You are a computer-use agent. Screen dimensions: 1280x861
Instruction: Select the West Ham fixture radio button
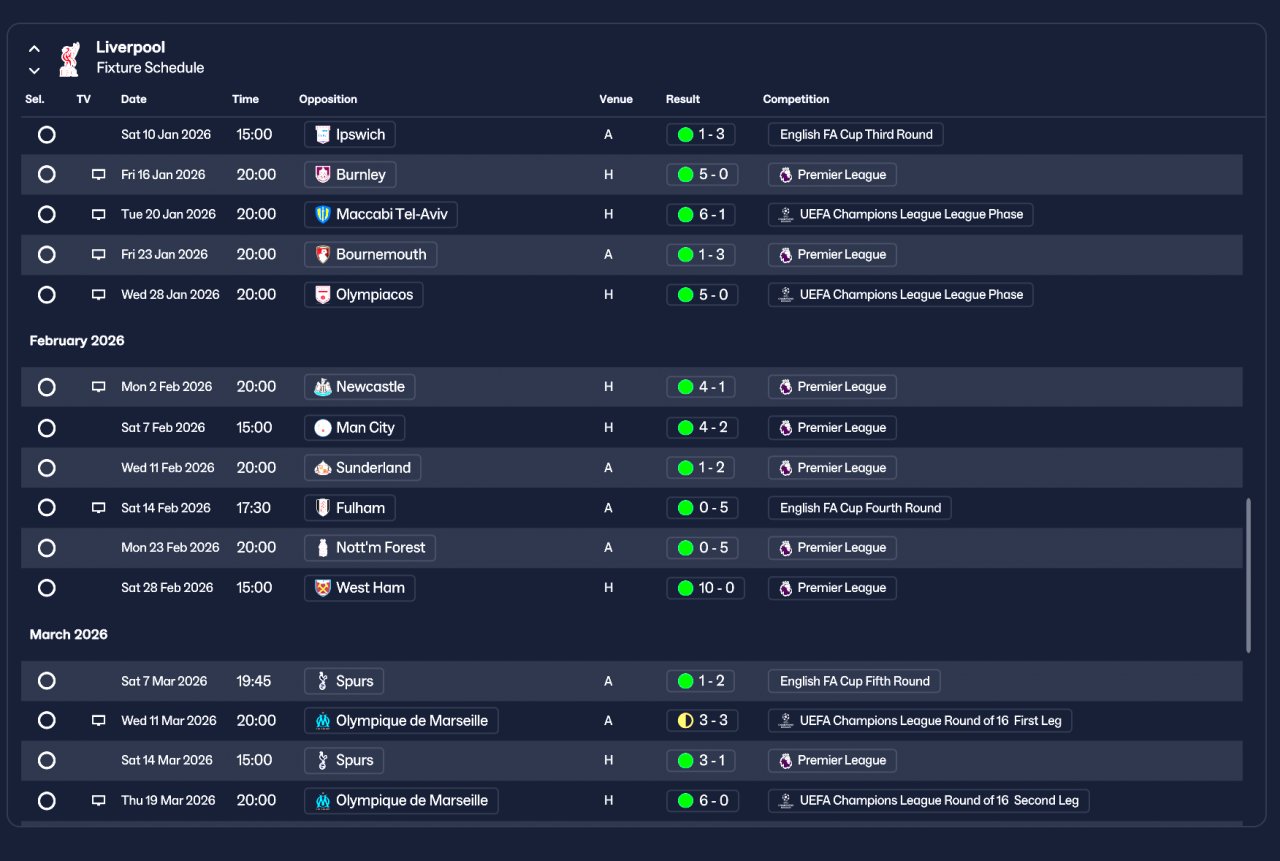(46, 588)
